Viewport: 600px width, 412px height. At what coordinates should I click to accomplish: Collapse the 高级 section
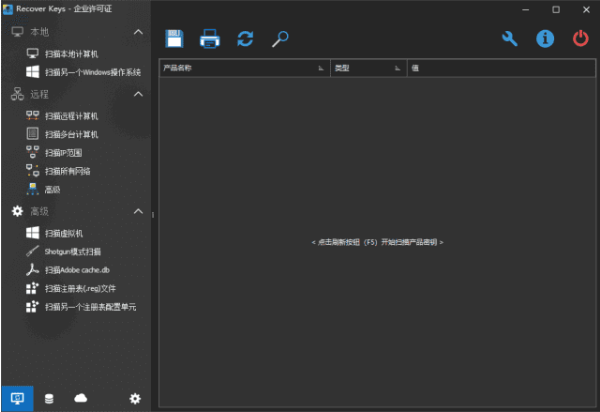(138, 211)
